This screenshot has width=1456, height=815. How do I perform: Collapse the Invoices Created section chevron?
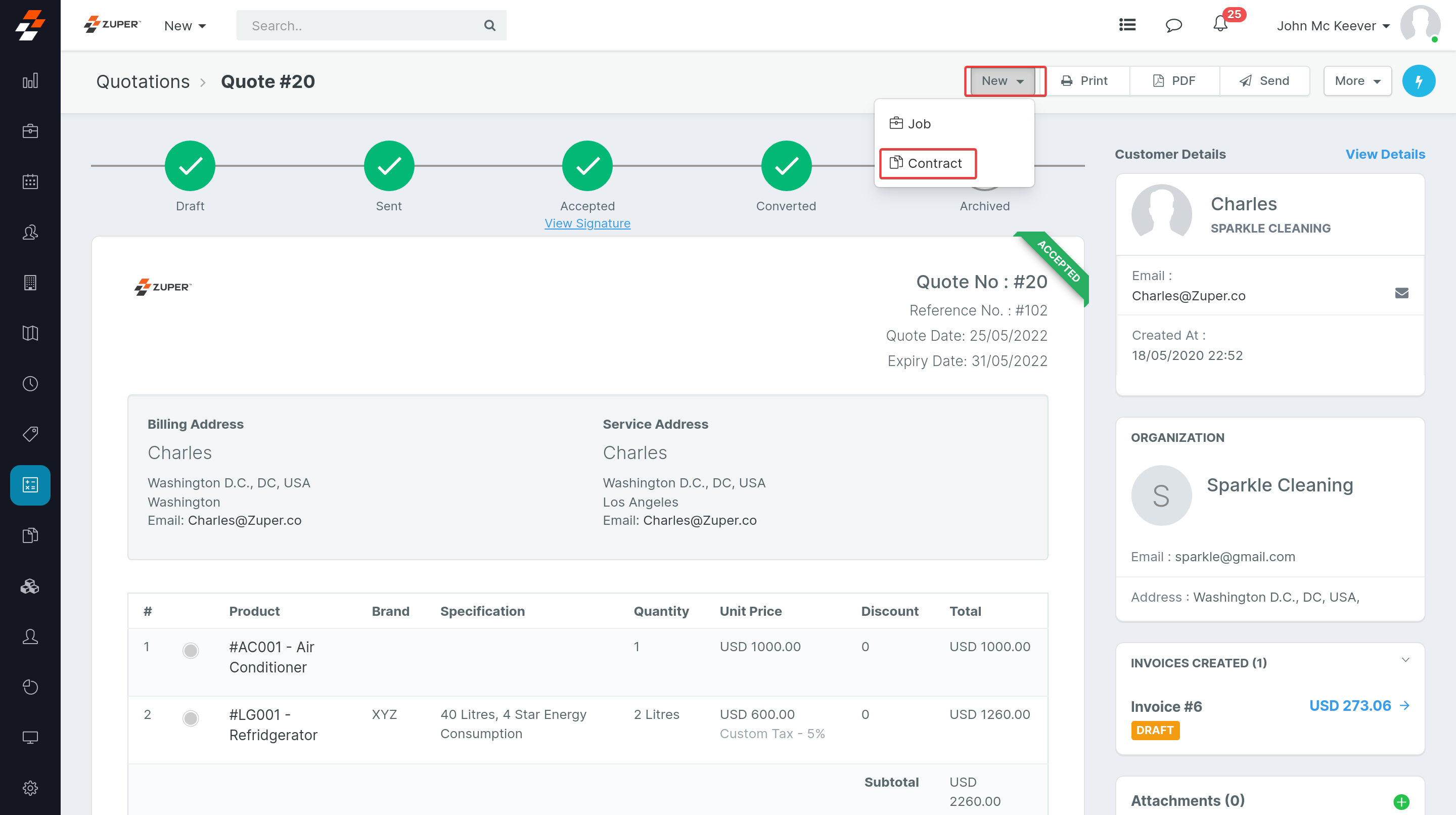click(1405, 660)
